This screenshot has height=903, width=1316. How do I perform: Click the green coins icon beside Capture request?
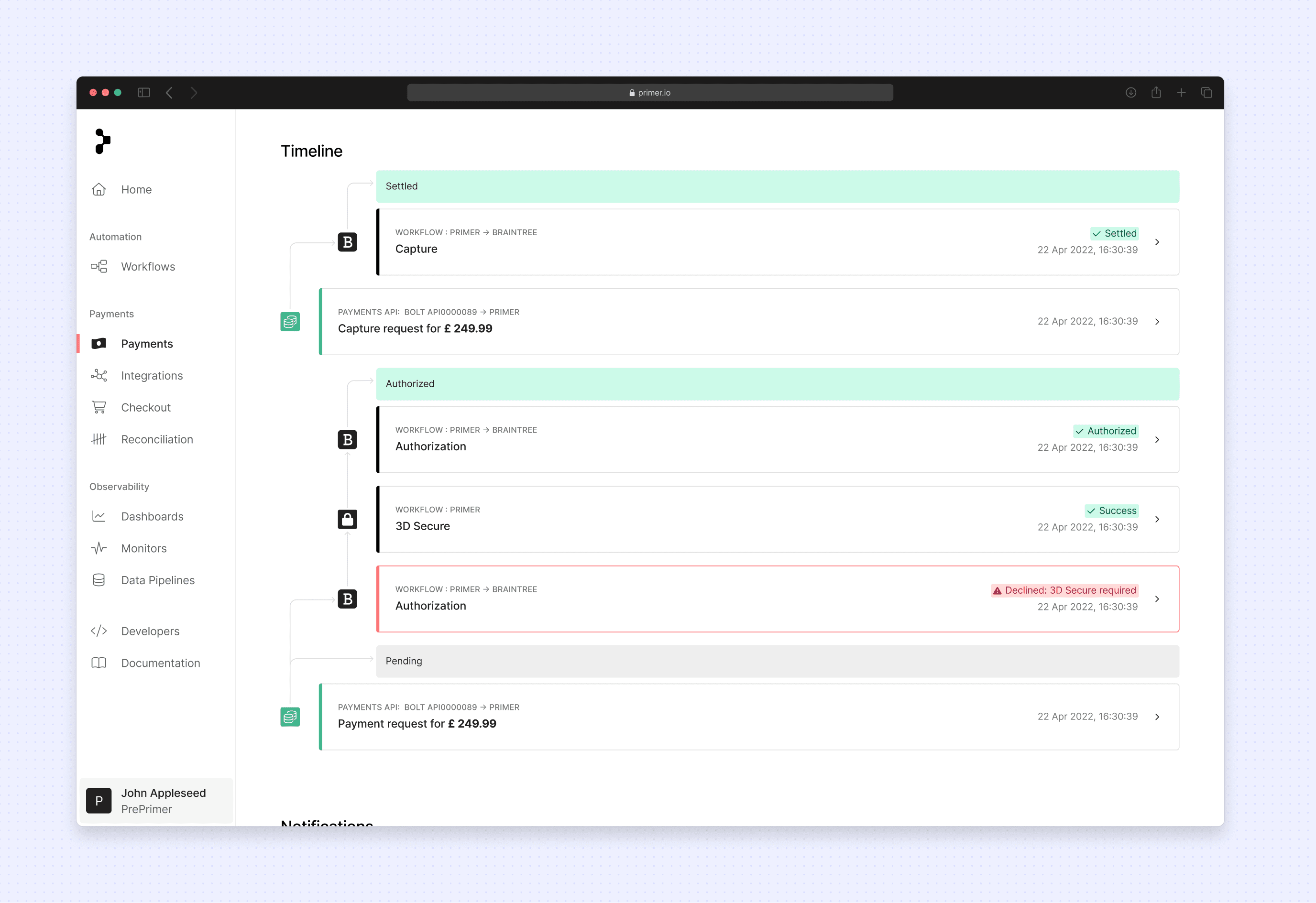[x=290, y=322]
